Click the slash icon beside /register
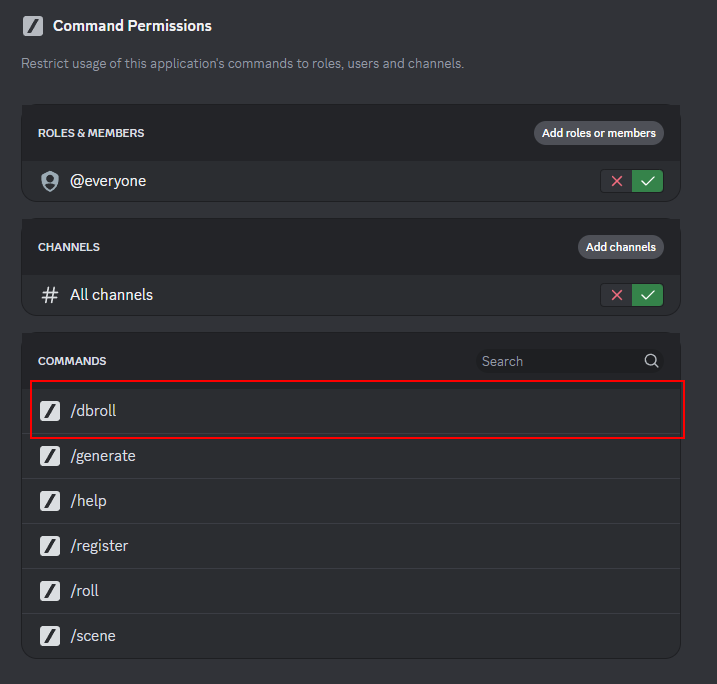 [49, 546]
